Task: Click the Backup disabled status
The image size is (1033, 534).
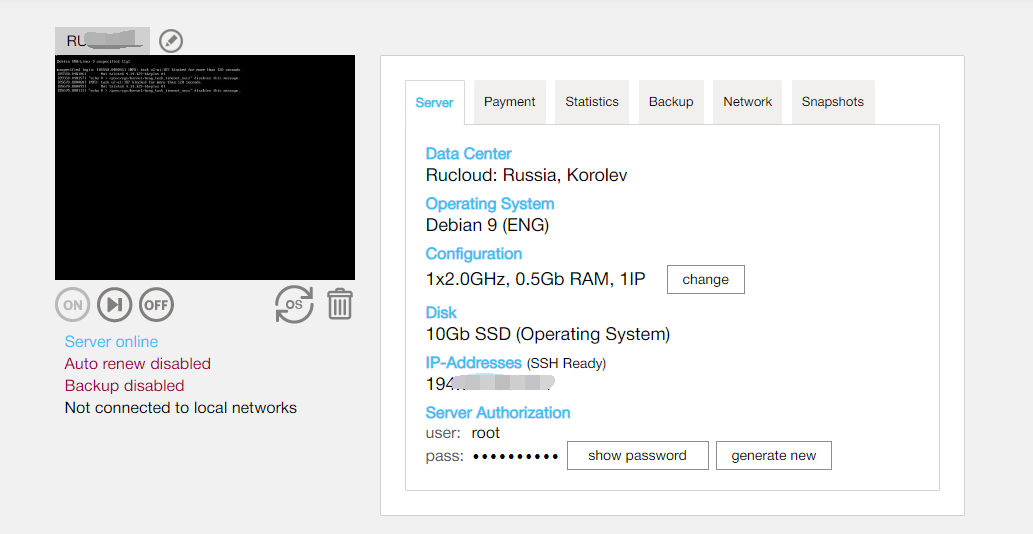Action: pyautogui.click(x=125, y=385)
